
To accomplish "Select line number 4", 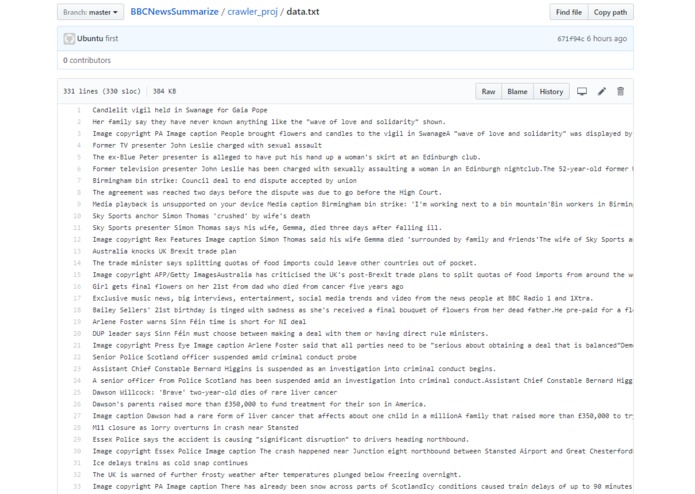I will pyautogui.click(x=78, y=145).
